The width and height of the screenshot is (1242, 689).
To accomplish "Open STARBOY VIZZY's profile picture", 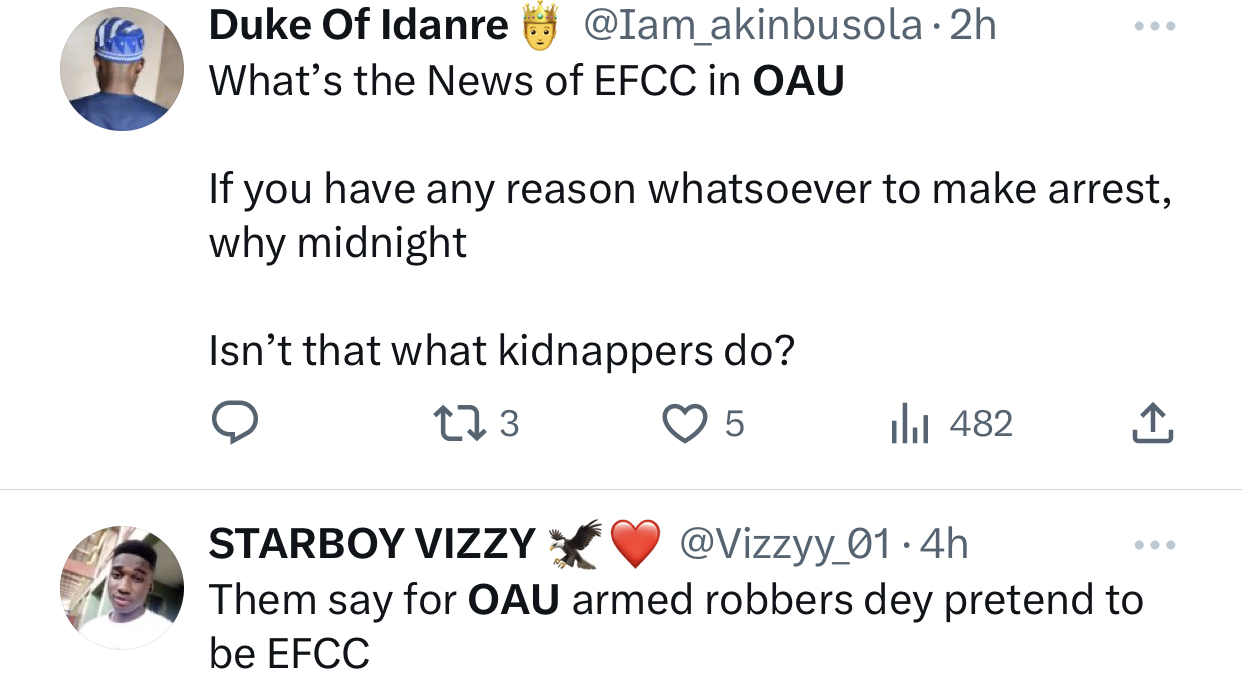I will 122,589.
